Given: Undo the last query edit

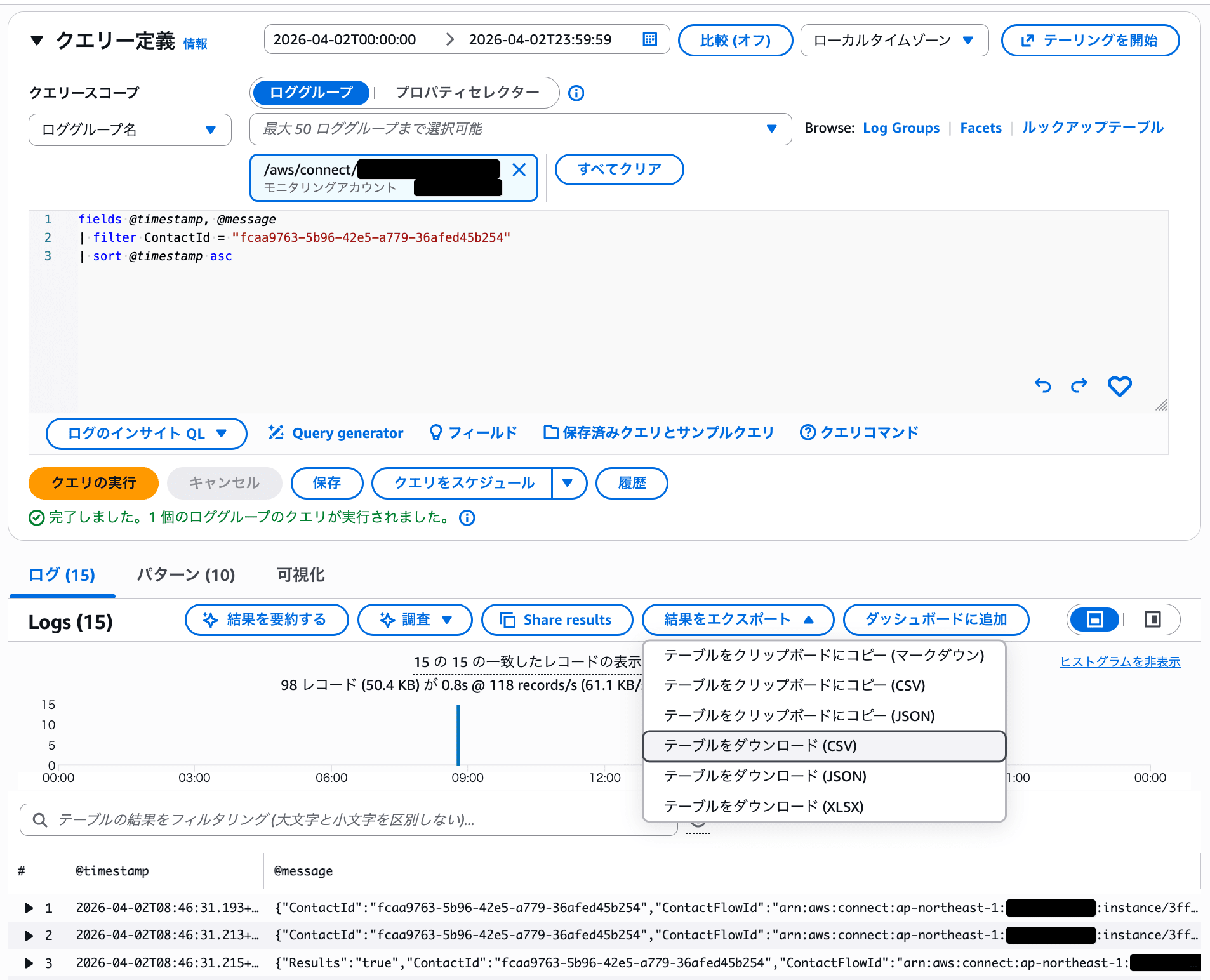Looking at the screenshot, I should 1042,385.
